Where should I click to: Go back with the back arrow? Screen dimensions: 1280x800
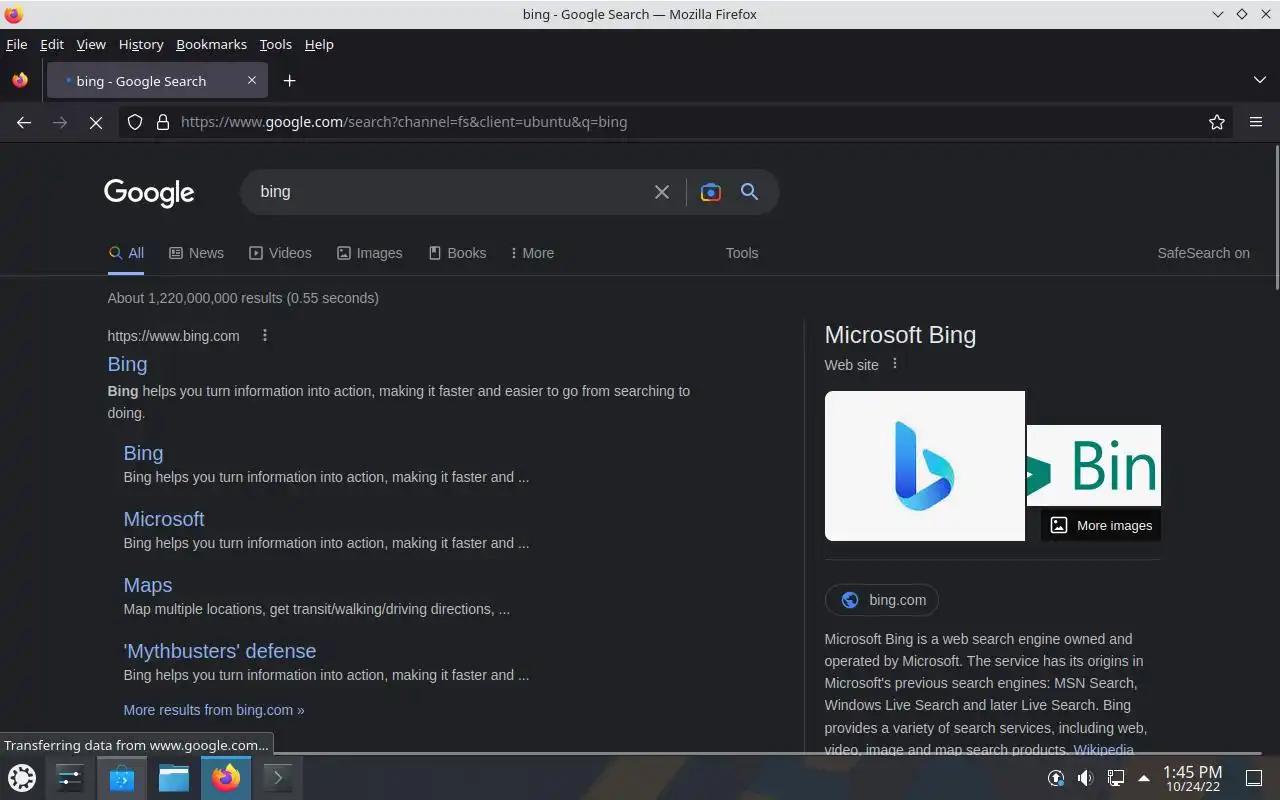point(24,122)
